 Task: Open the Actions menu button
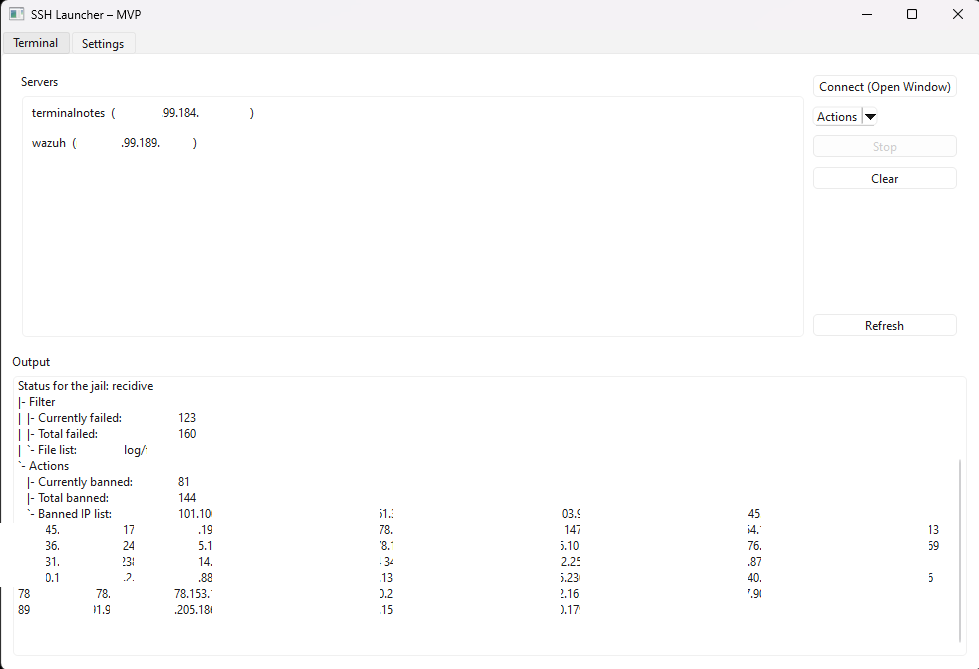tap(837, 117)
